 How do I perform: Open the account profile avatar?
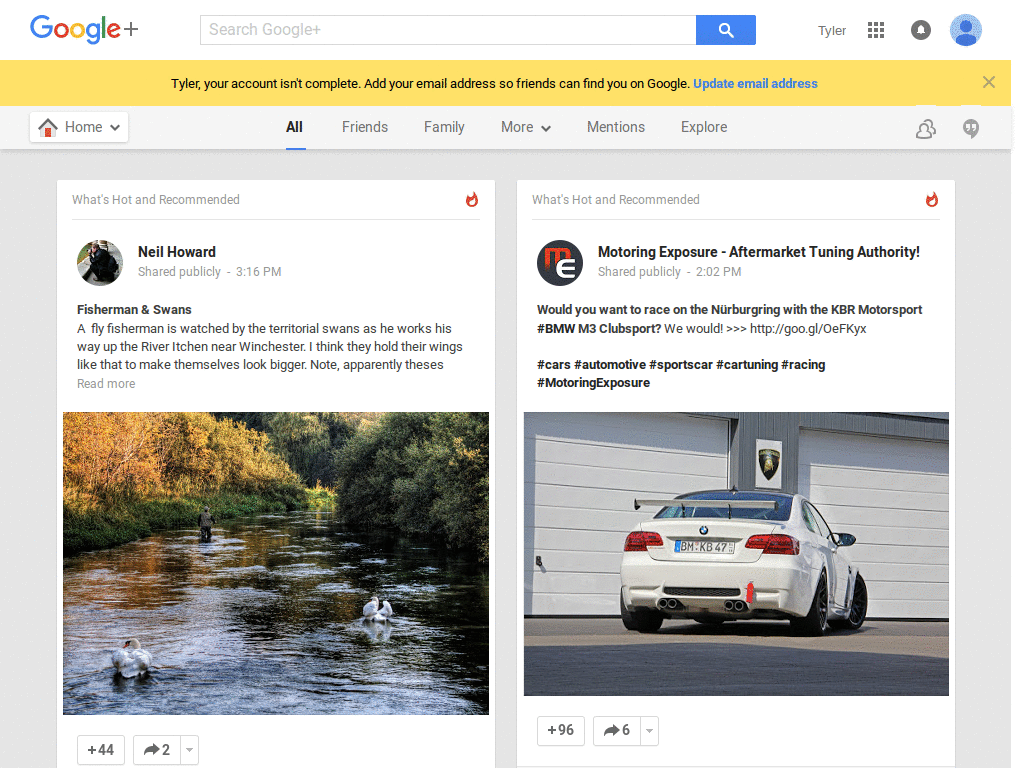pos(966,30)
